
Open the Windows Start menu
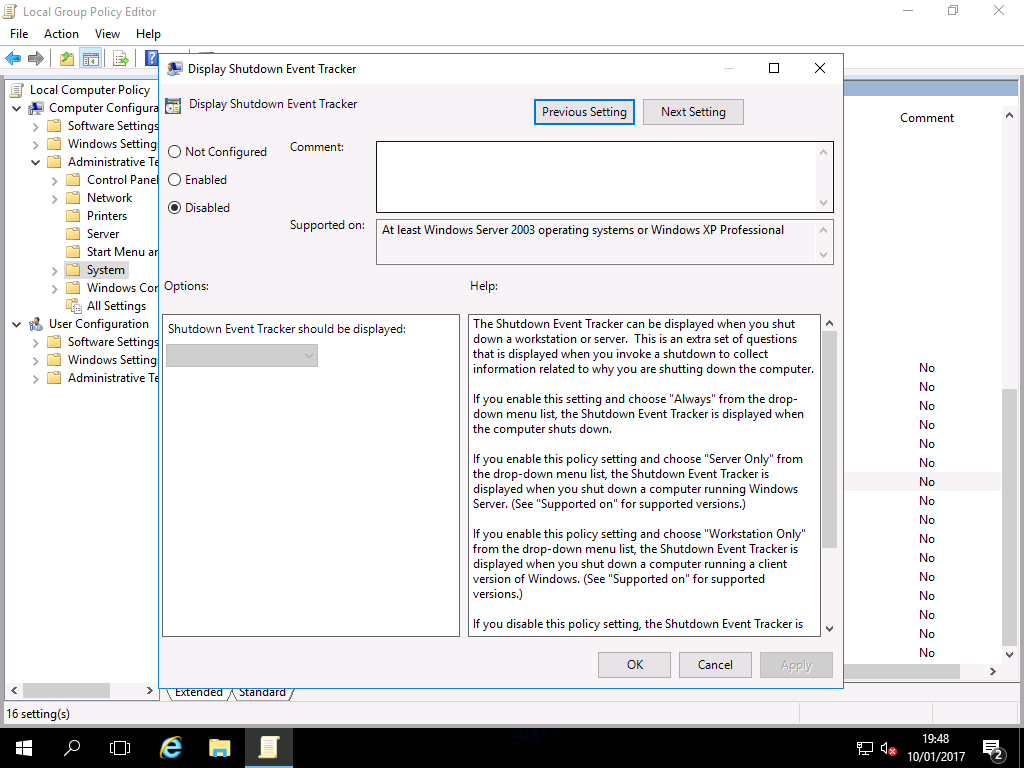click(24, 748)
